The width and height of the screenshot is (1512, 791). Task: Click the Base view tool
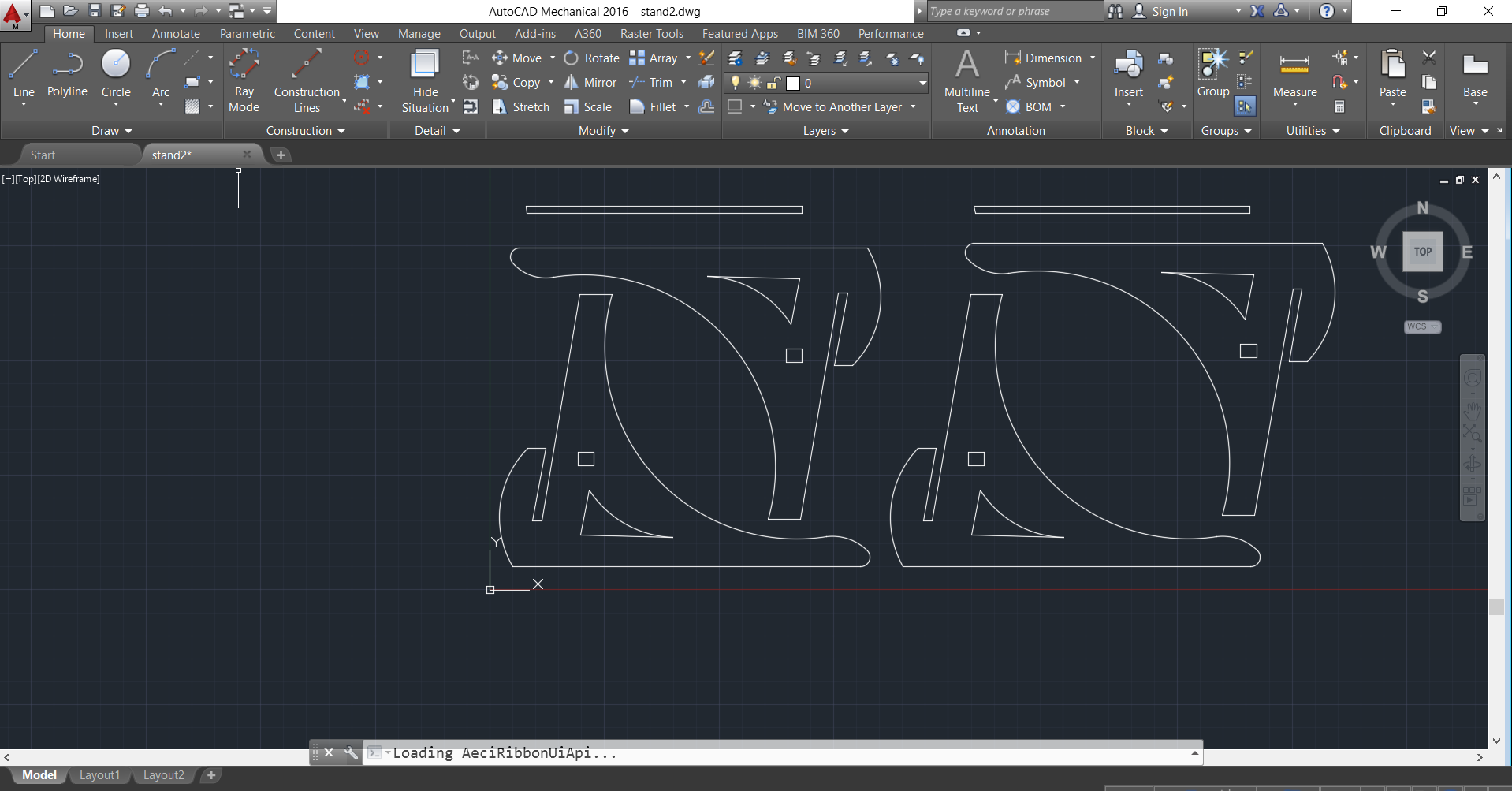point(1475,76)
